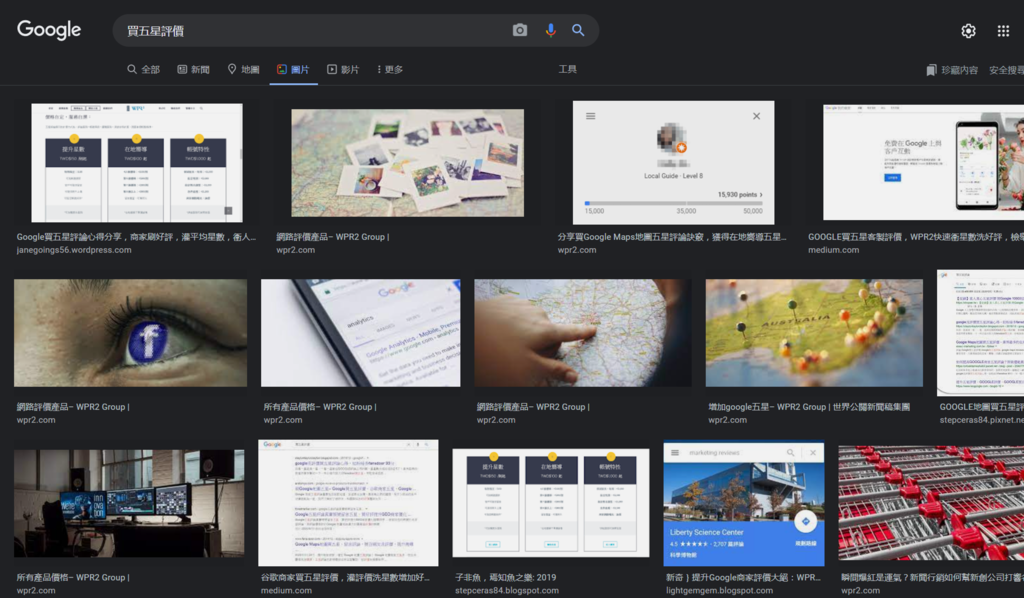Open the 網路評價產品 title under the polaroid photos
The image size is (1024, 598).
[x=332, y=237]
